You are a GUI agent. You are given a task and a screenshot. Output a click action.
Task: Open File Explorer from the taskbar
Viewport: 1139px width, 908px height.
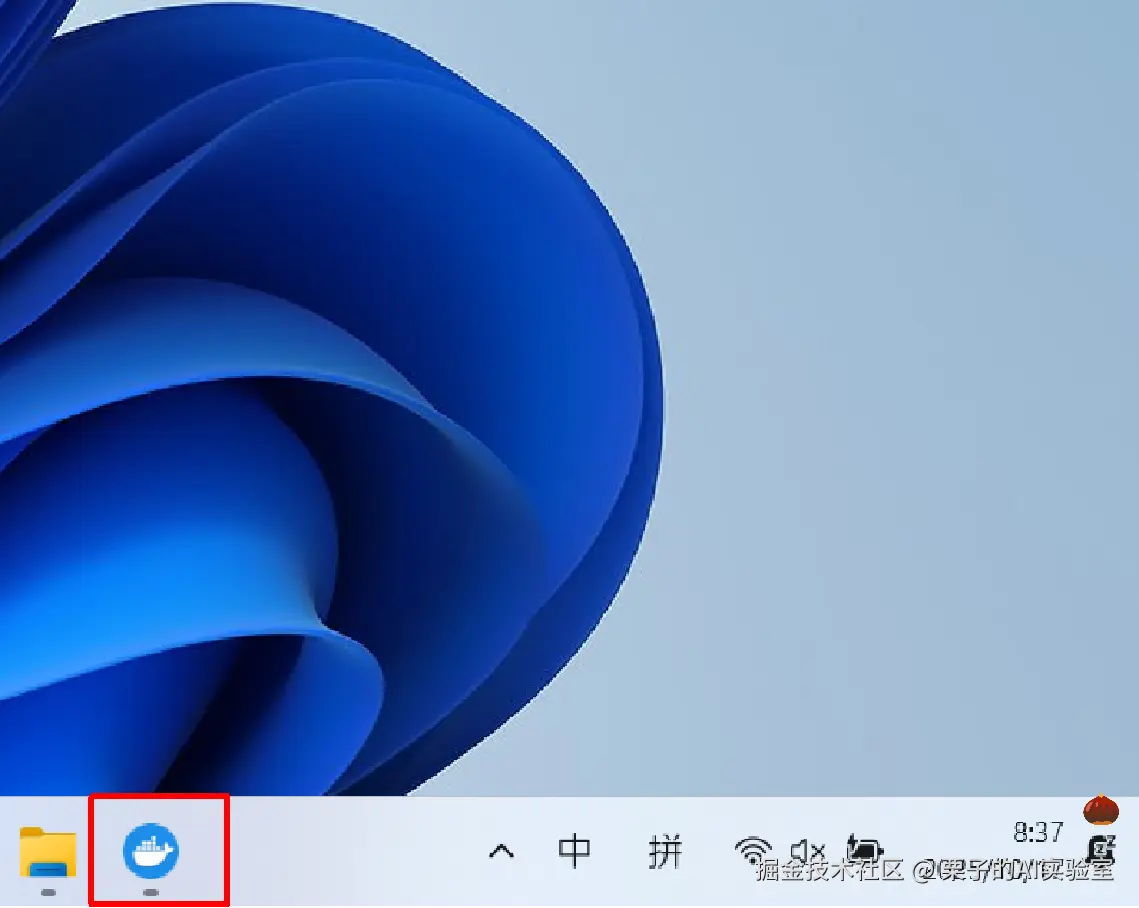tap(48, 851)
